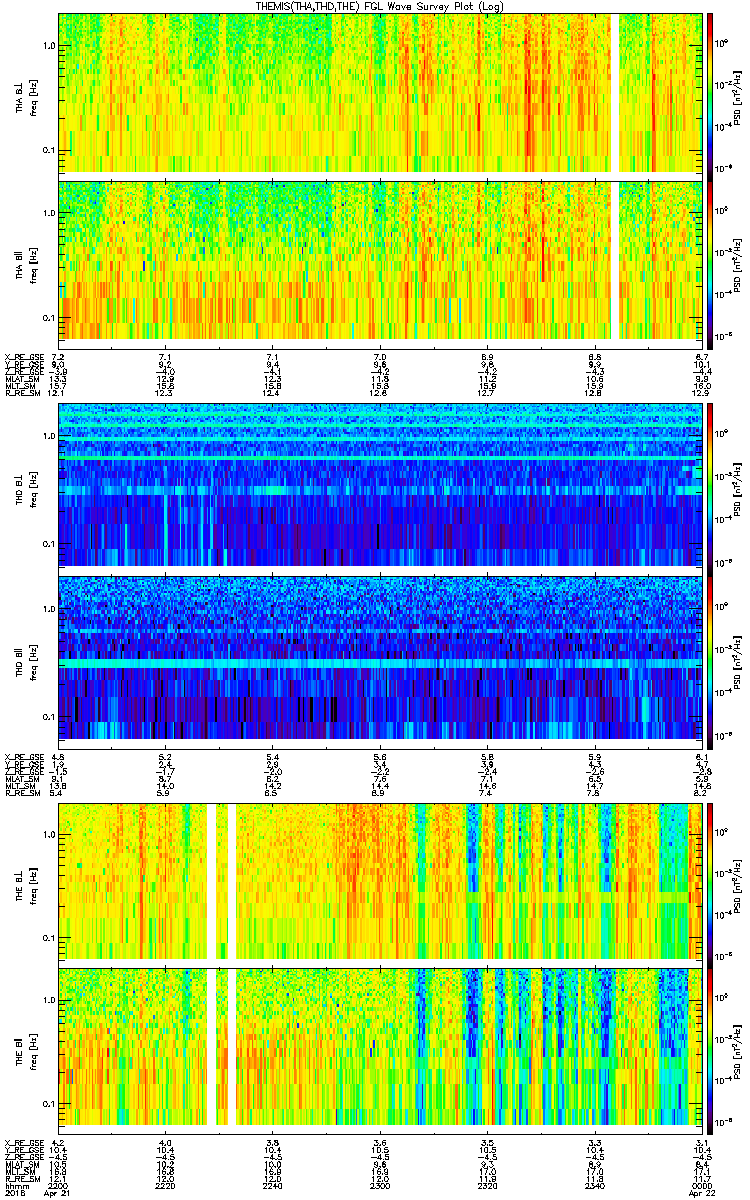Click the 2300 time tick label

coord(380,1185)
